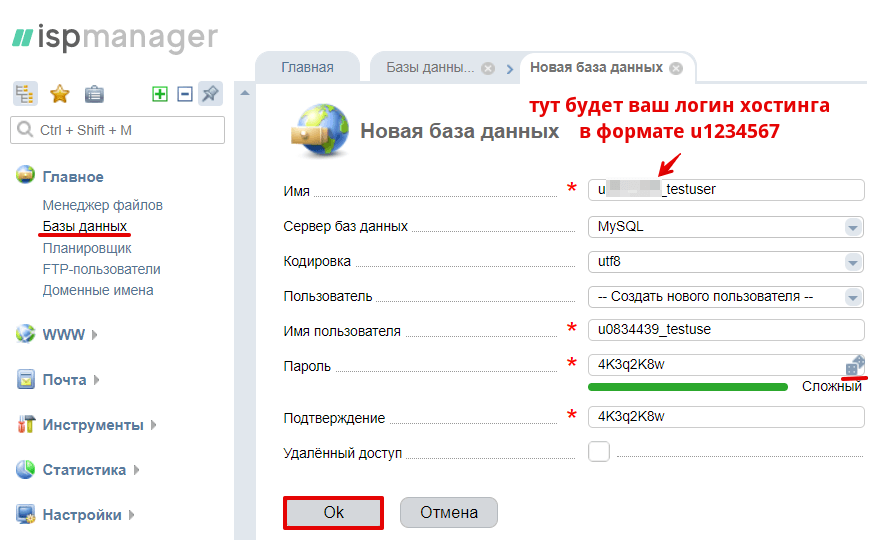Collapse all menu sections with minus icon
The image size is (873, 540).
click(185, 94)
